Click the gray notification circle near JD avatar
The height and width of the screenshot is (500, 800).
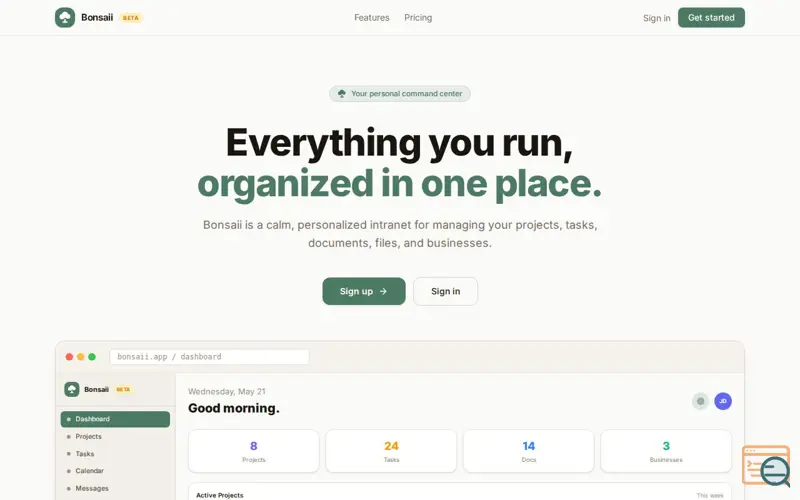pyautogui.click(x=701, y=401)
